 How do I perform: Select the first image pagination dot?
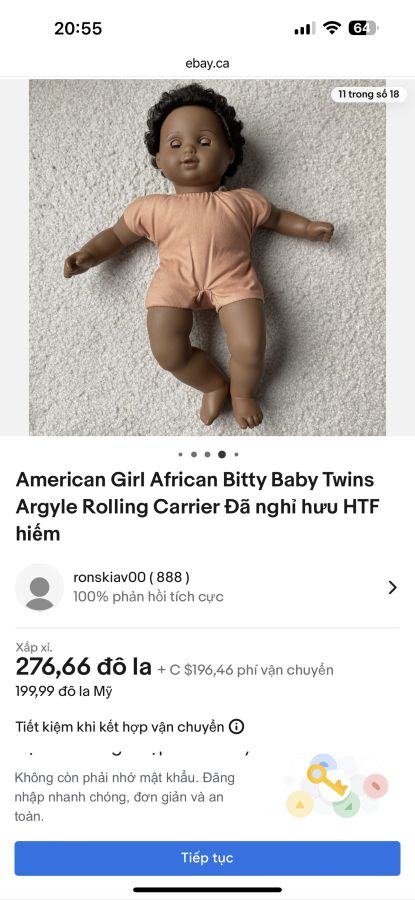click(x=180, y=455)
